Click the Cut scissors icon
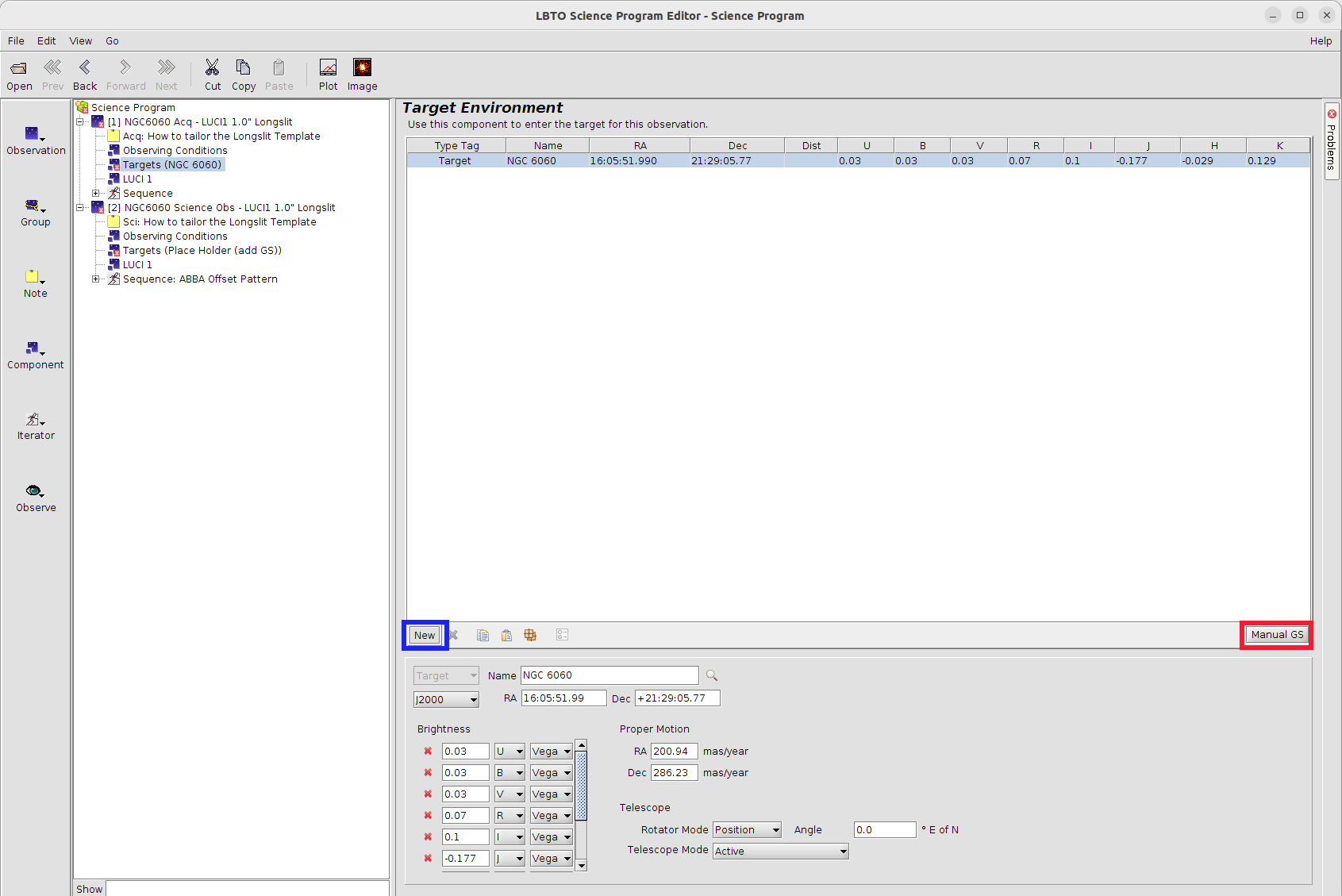1342x896 pixels. pyautogui.click(x=212, y=75)
